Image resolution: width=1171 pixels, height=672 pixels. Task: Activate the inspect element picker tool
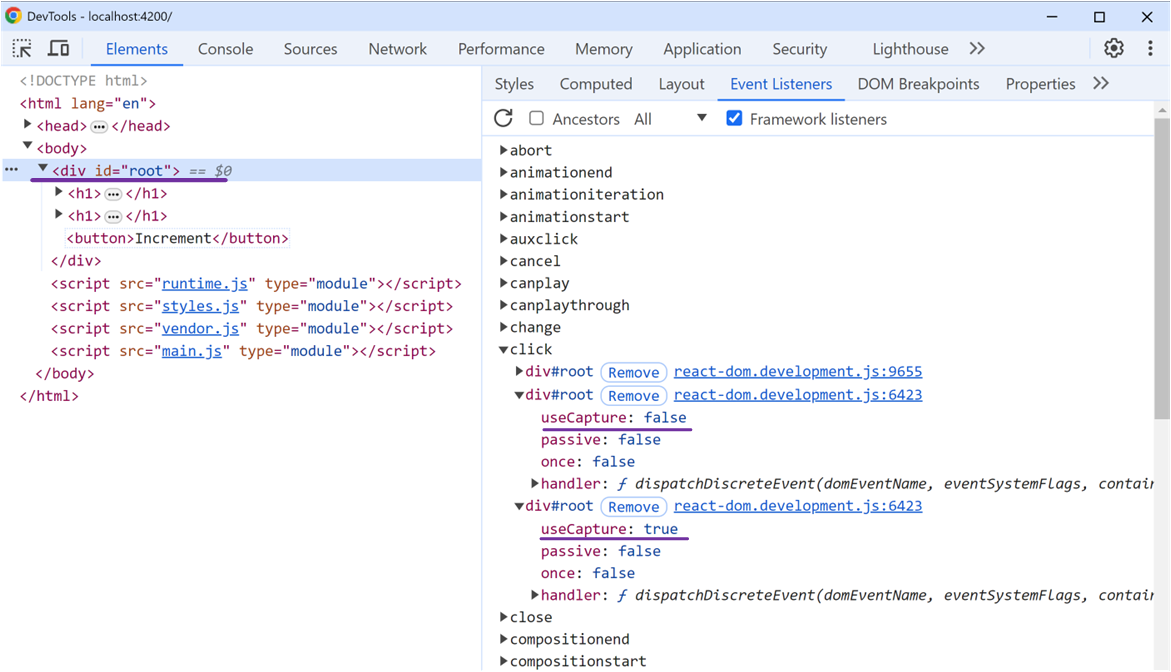[22, 49]
